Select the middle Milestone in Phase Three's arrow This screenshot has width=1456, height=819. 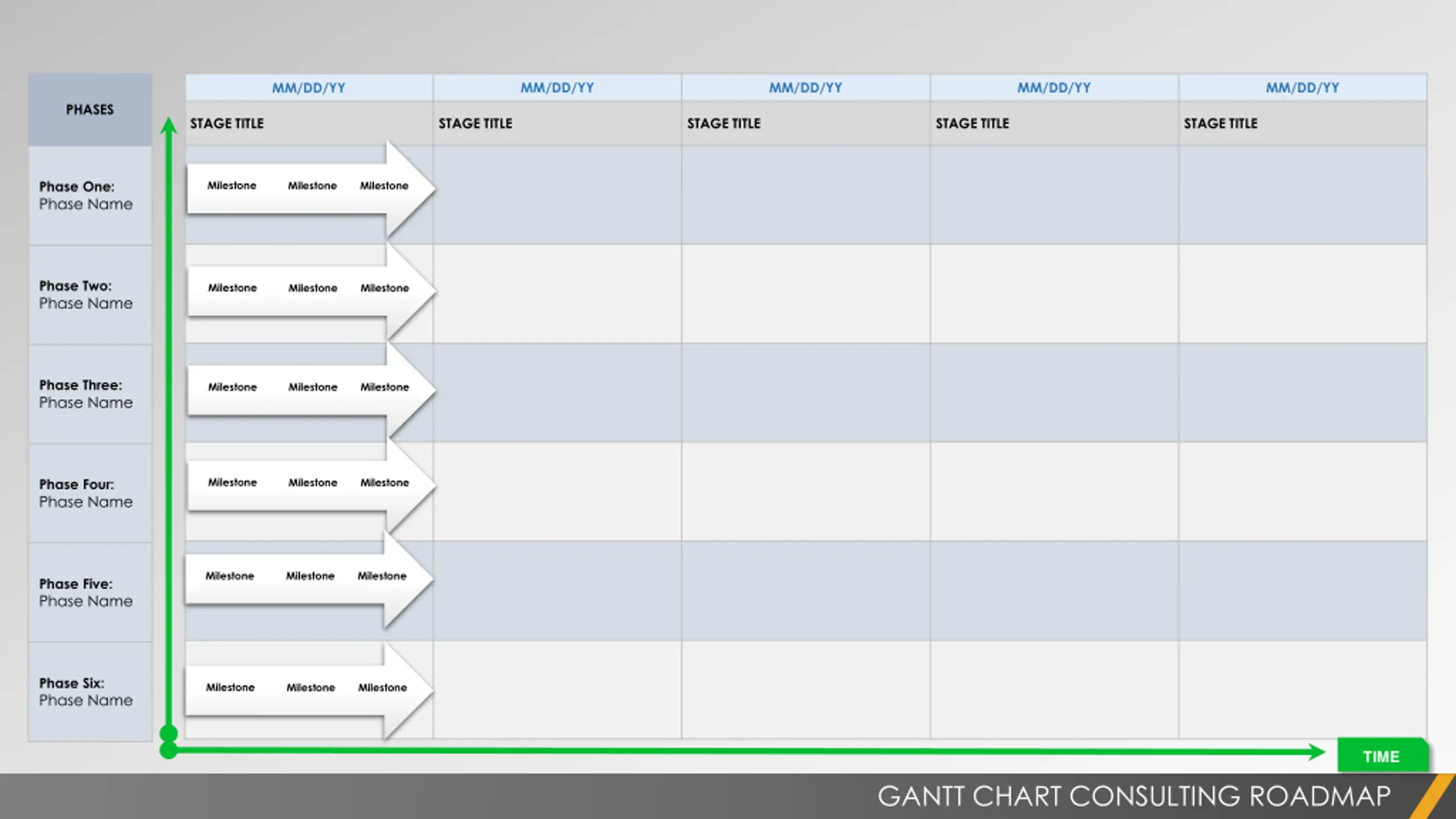[x=313, y=387]
